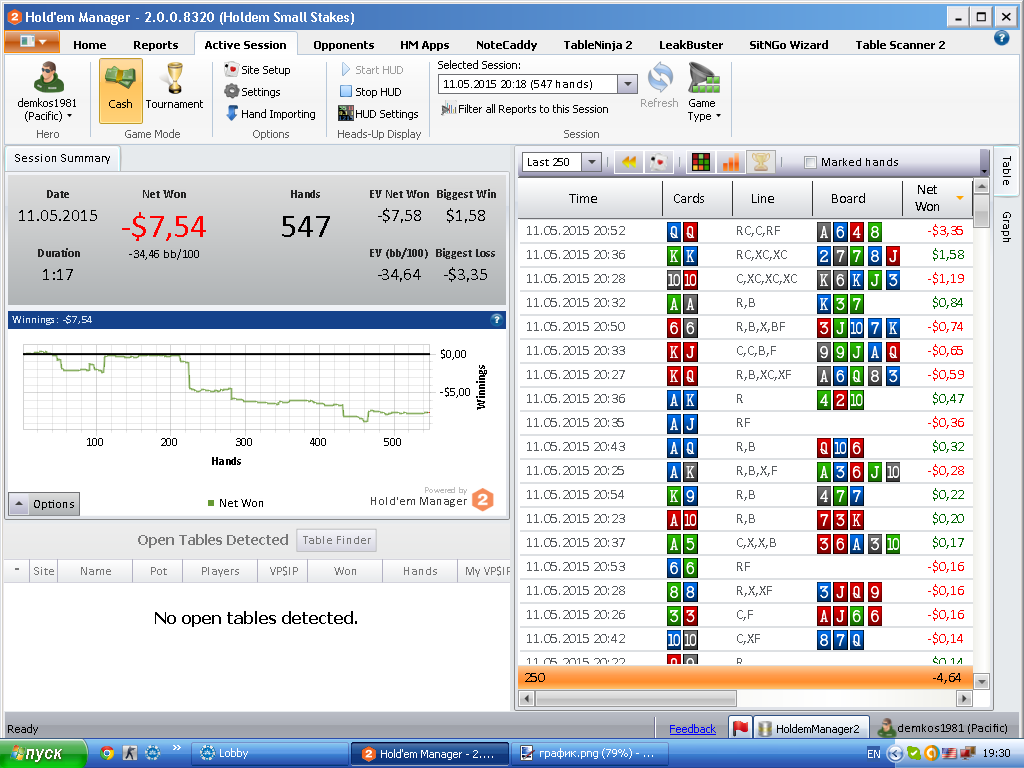The width and height of the screenshot is (1024, 768).
Task: Open HUD Settings
Action: pos(378,114)
